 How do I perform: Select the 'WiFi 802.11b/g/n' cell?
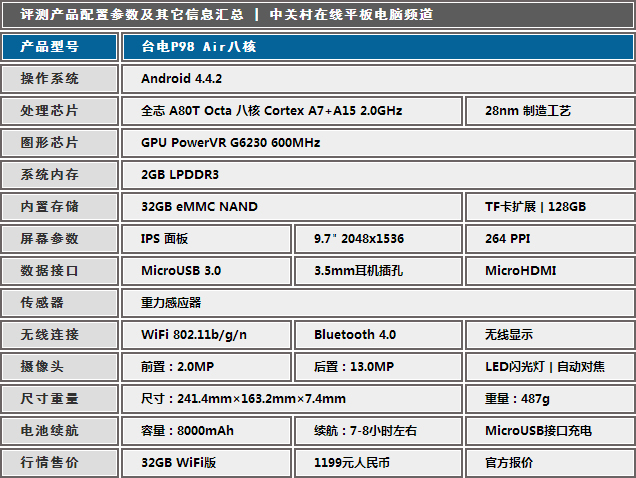[x=206, y=336]
